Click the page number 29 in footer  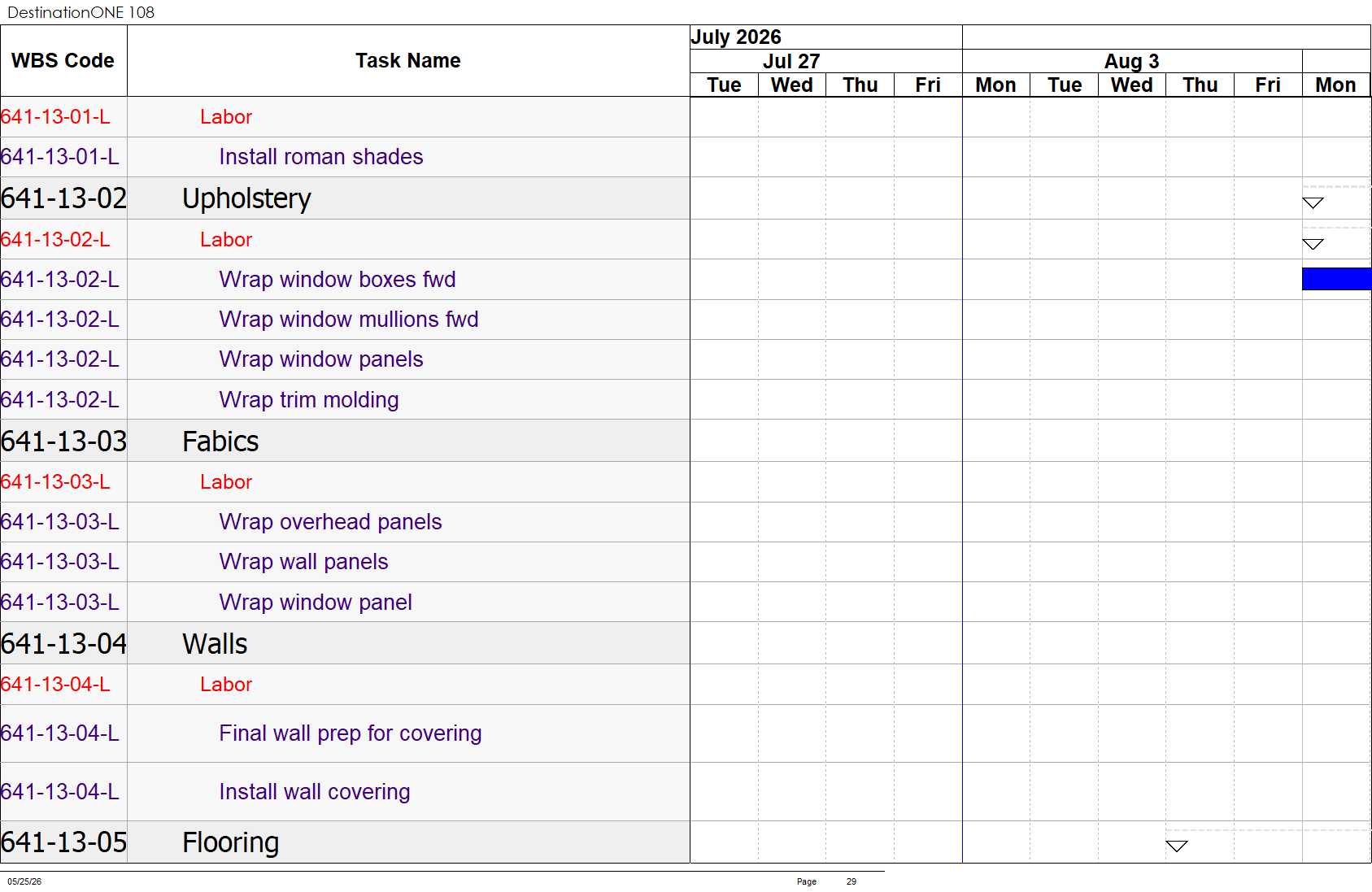click(852, 881)
